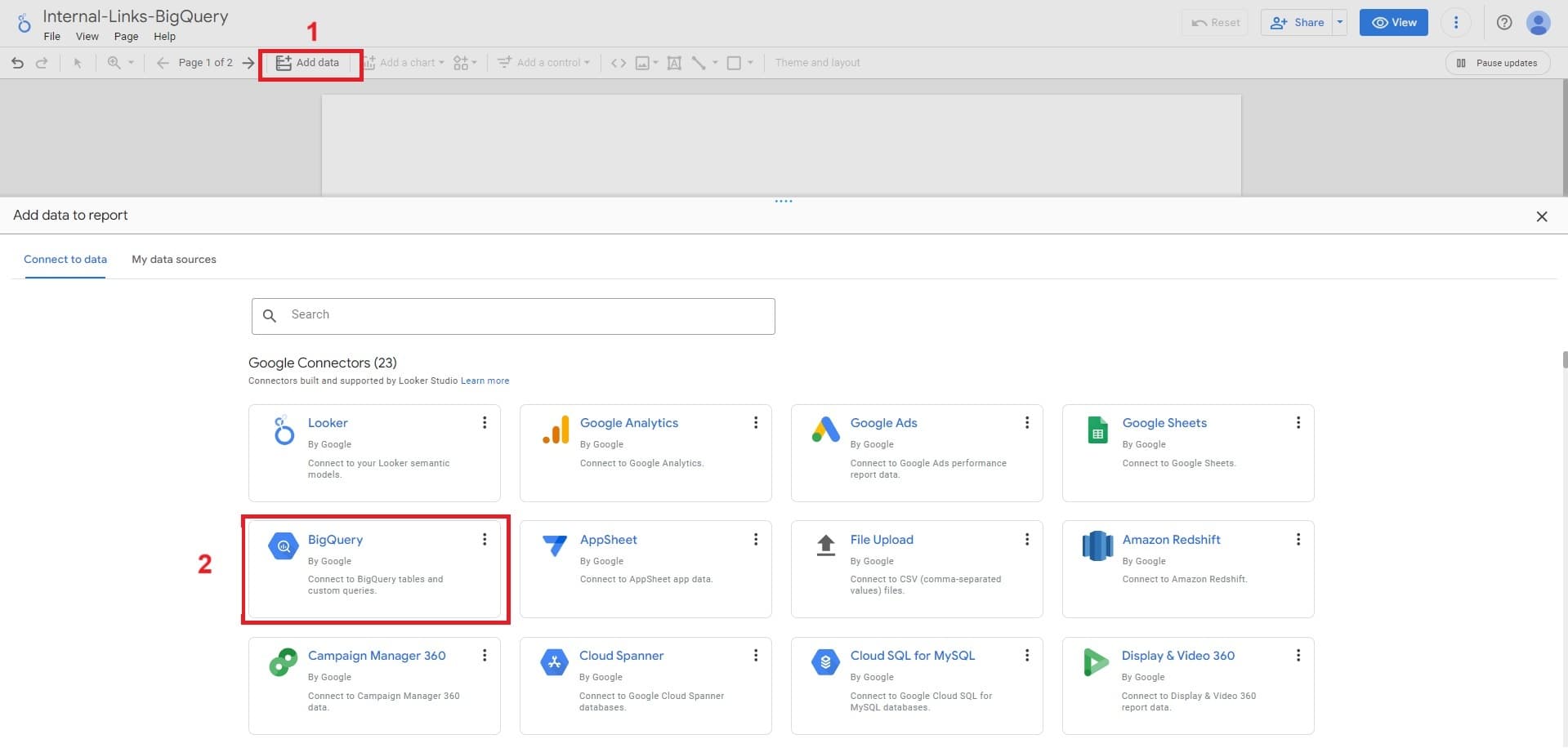Select the Google Analytics connector icon
Screen dimensions: 1568x748
point(556,430)
